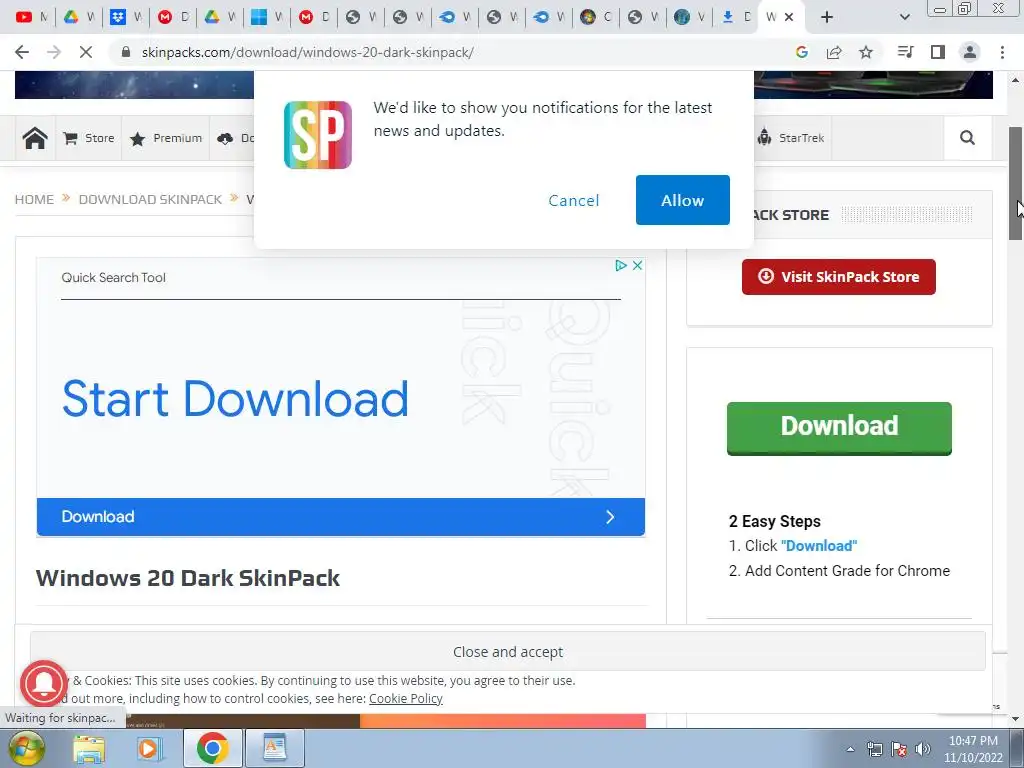
Task: Click the Chrome taskbar icon
Action: coord(212,748)
